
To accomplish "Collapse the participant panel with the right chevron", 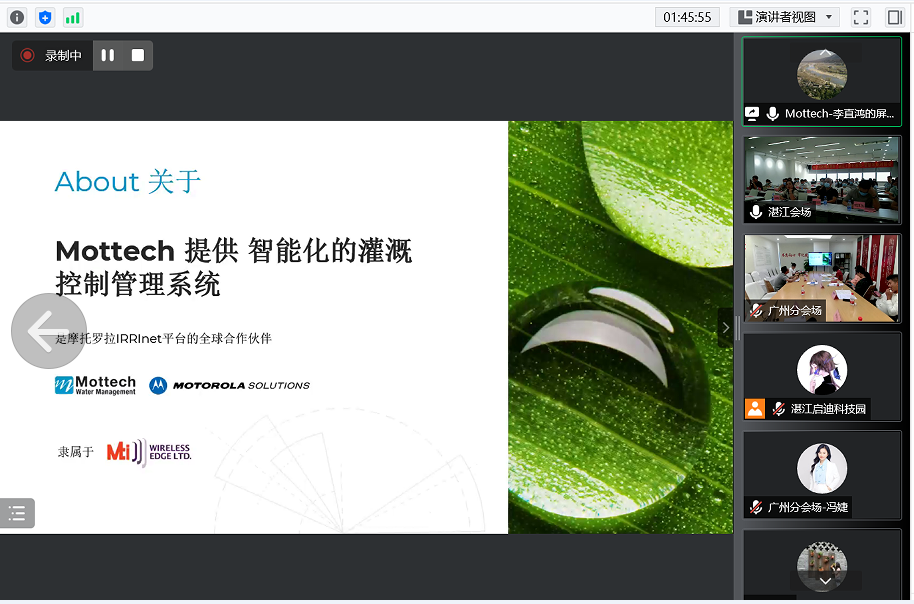I will coord(726,328).
